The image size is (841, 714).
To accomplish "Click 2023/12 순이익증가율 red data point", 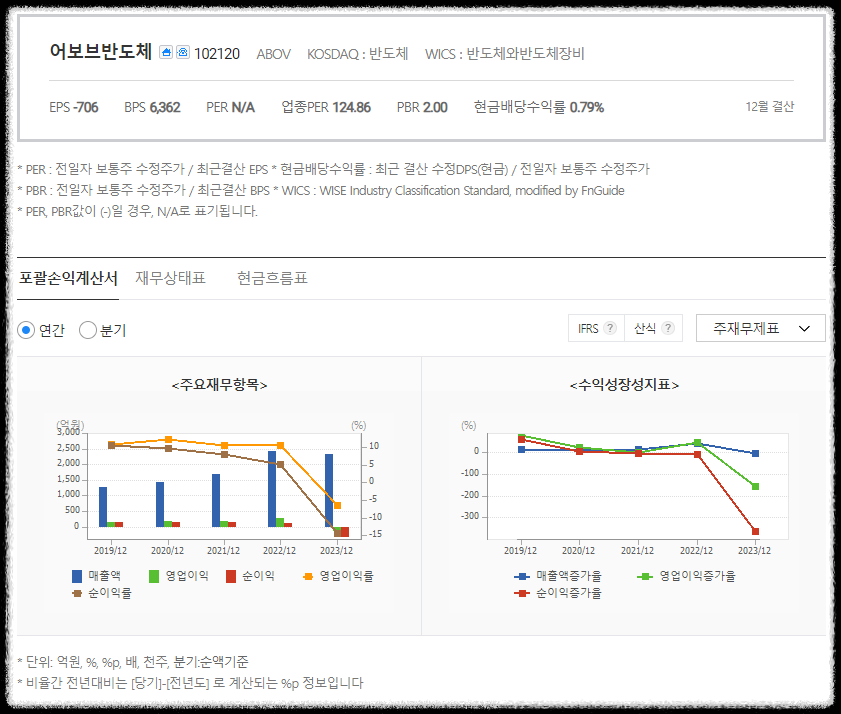I will [x=755, y=532].
